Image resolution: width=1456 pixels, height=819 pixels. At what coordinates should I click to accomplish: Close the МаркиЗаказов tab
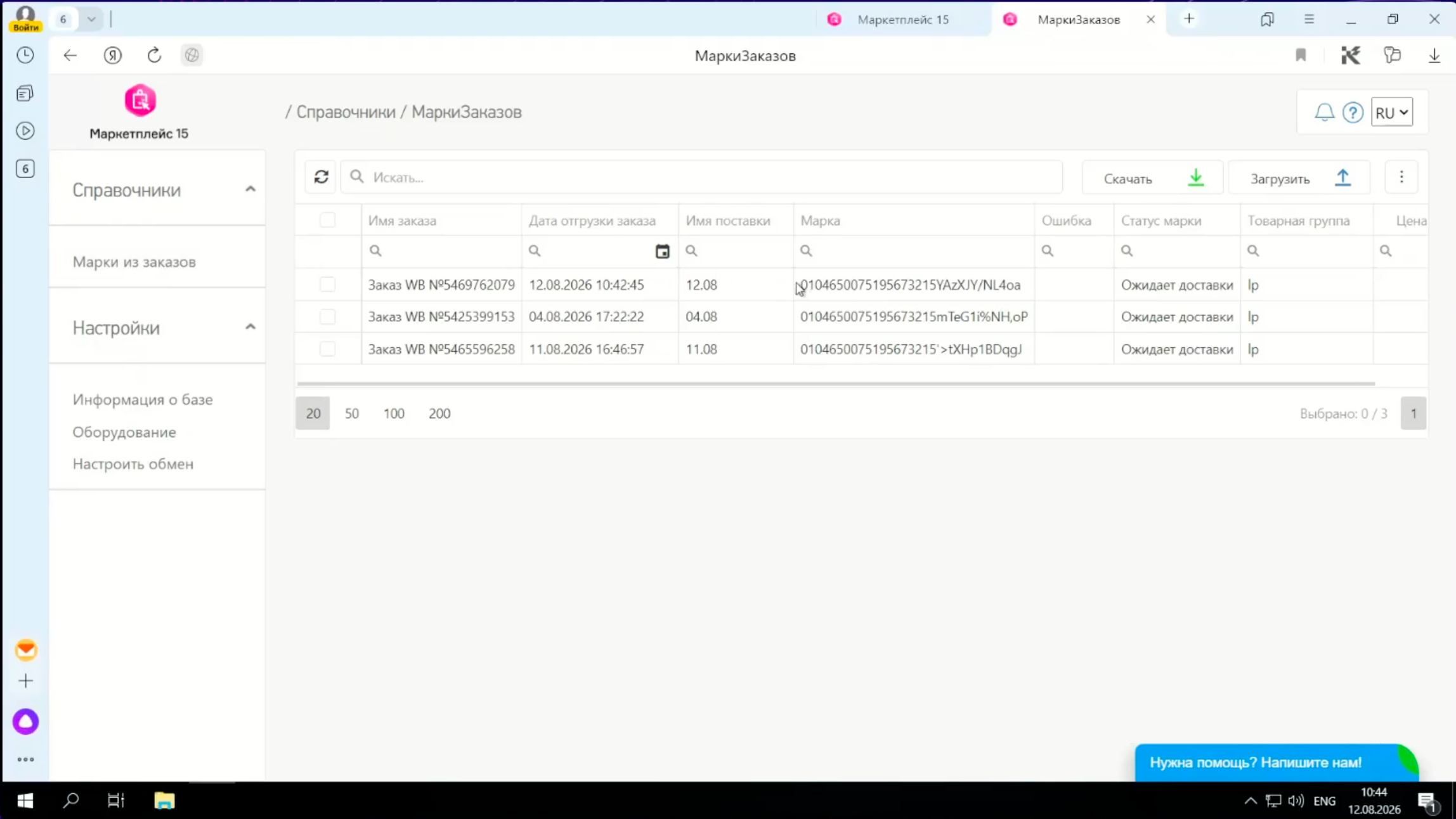click(1150, 19)
